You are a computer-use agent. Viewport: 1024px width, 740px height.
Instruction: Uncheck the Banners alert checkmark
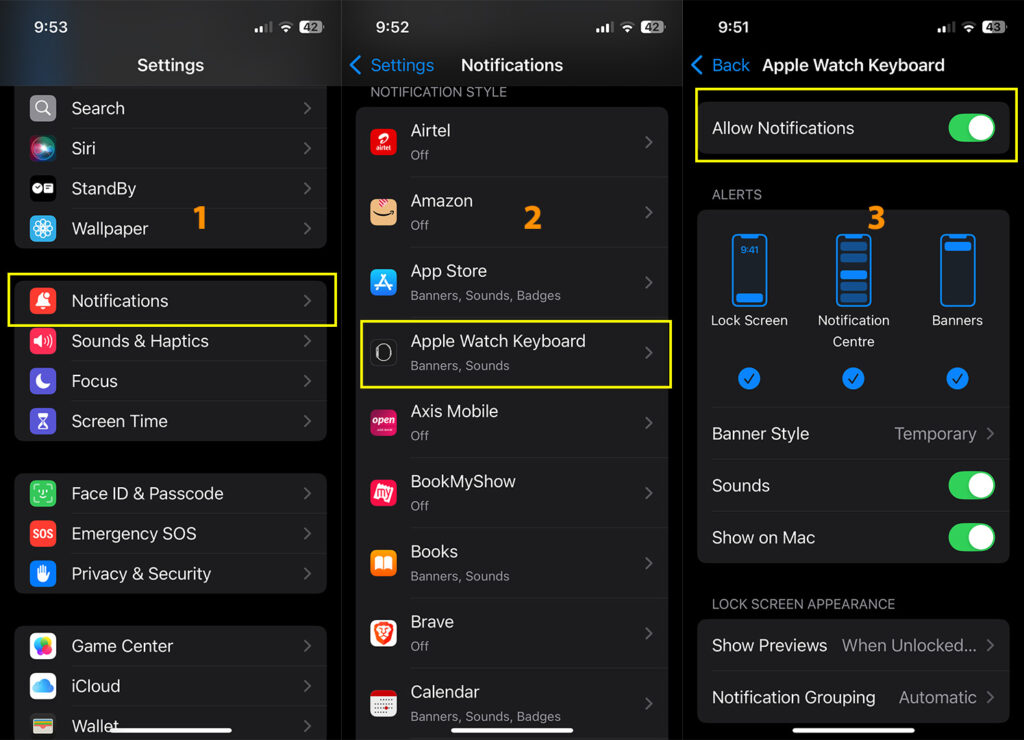pyautogui.click(x=957, y=378)
